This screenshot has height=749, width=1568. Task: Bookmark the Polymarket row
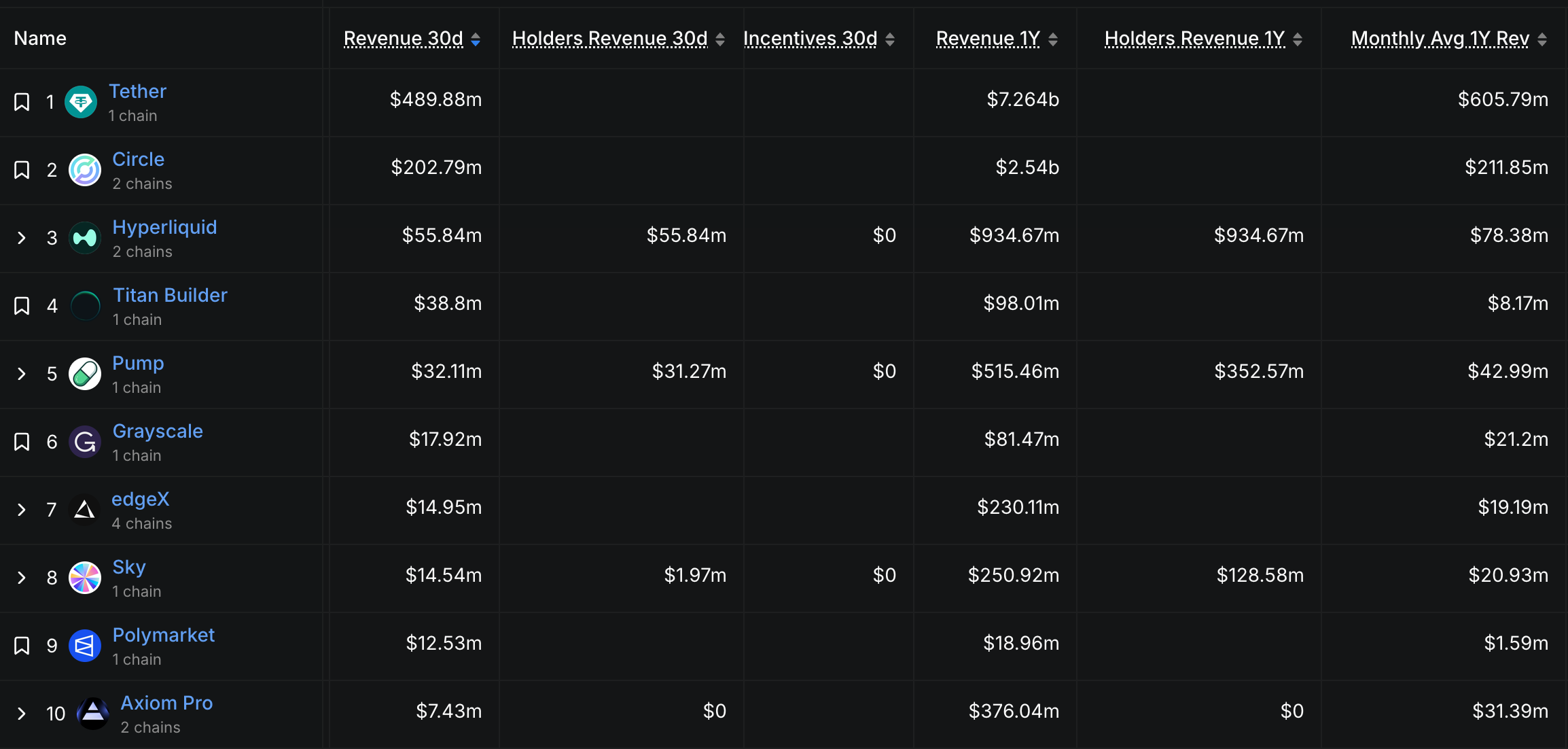[21, 646]
